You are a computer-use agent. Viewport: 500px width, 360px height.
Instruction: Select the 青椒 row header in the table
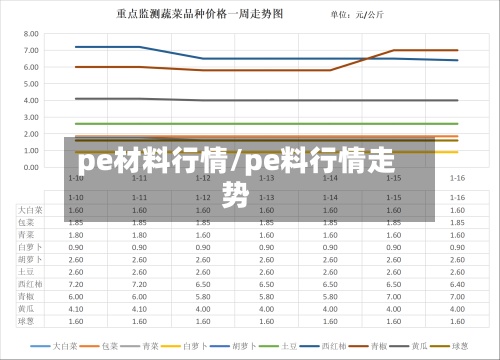[x=26, y=296]
